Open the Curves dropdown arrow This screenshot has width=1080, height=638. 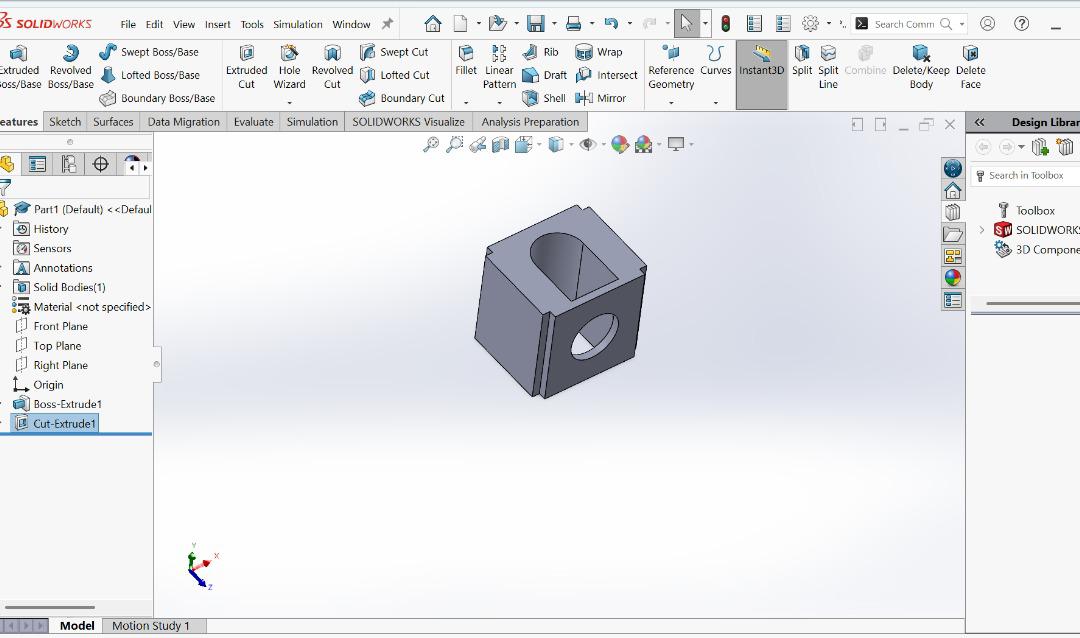(x=716, y=103)
